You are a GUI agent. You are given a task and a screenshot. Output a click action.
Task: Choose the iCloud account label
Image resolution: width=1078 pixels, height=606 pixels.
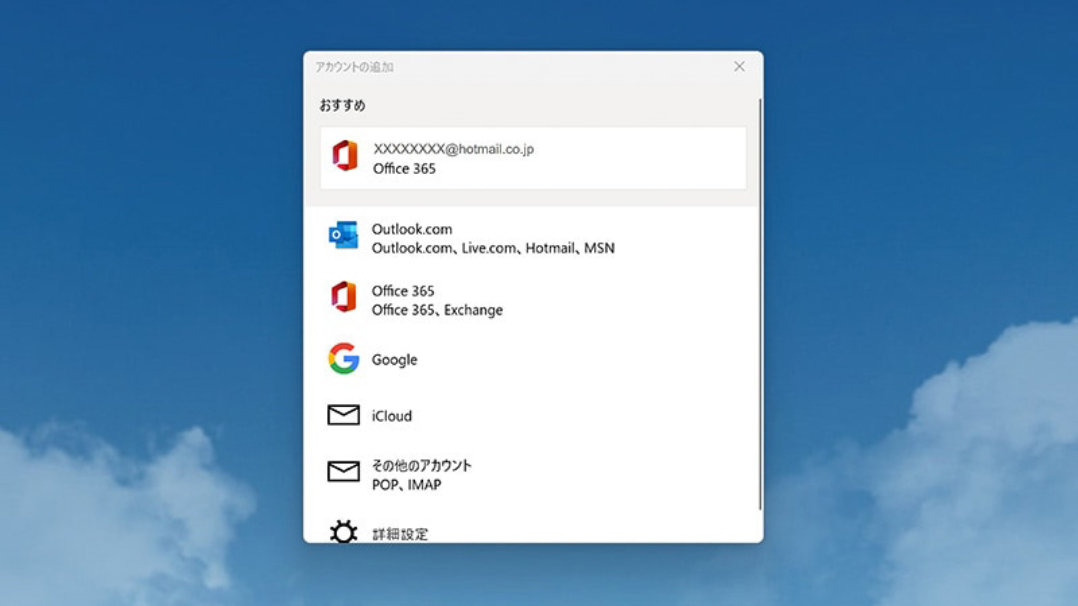point(392,416)
